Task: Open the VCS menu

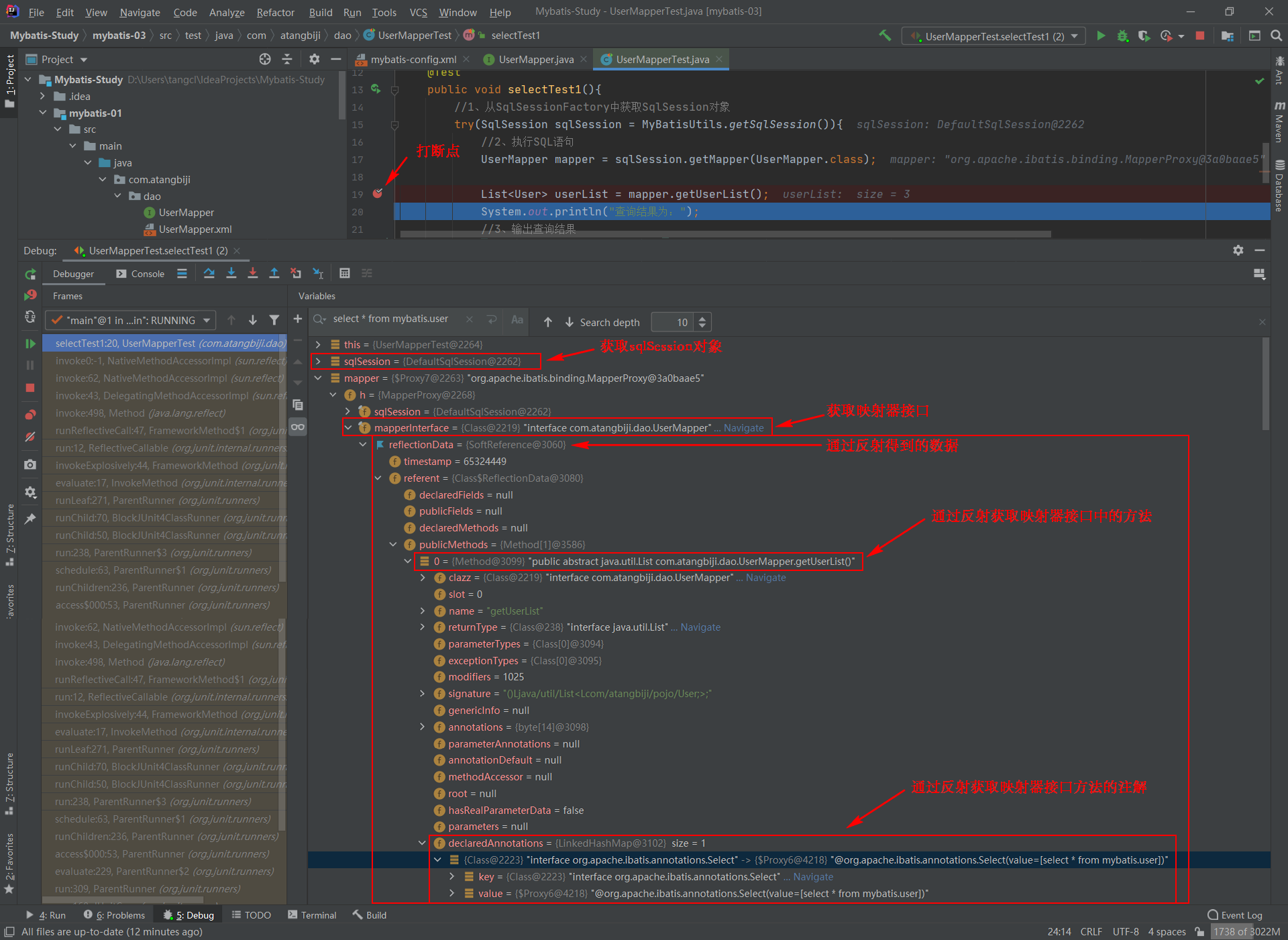Action: click(x=419, y=12)
